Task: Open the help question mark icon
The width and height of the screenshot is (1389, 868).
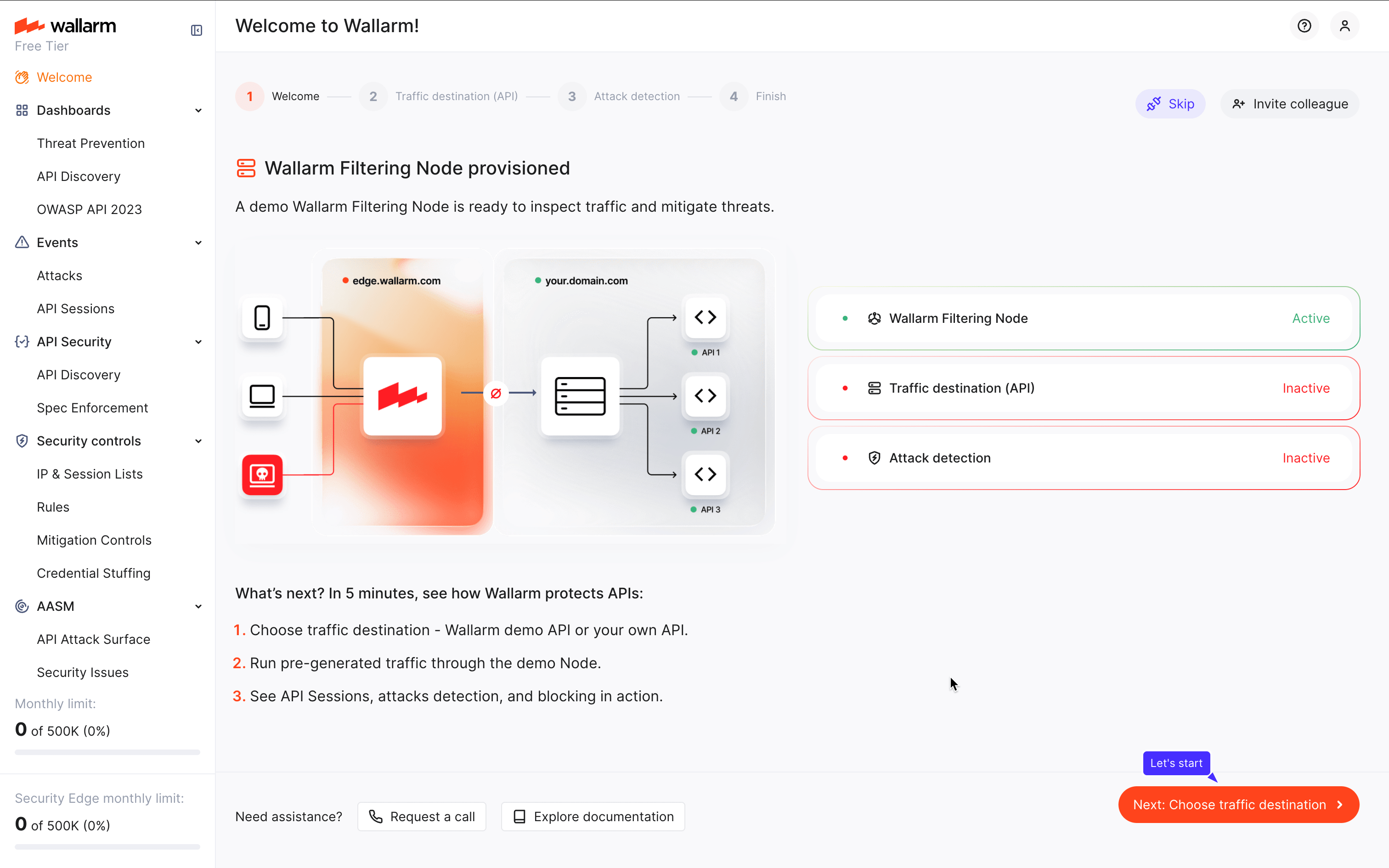Action: point(1304,25)
